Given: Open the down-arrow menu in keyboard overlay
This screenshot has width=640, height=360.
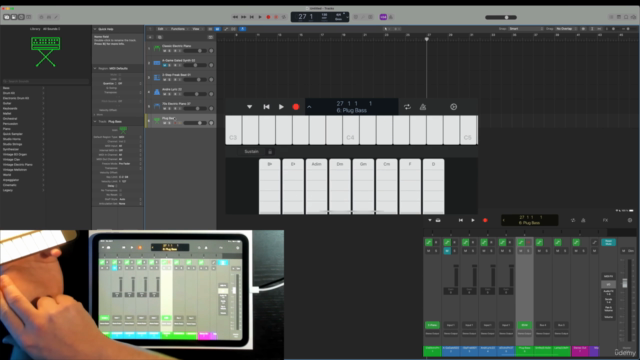Looking at the screenshot, I should pyautogui.click(x=249, y=107).
